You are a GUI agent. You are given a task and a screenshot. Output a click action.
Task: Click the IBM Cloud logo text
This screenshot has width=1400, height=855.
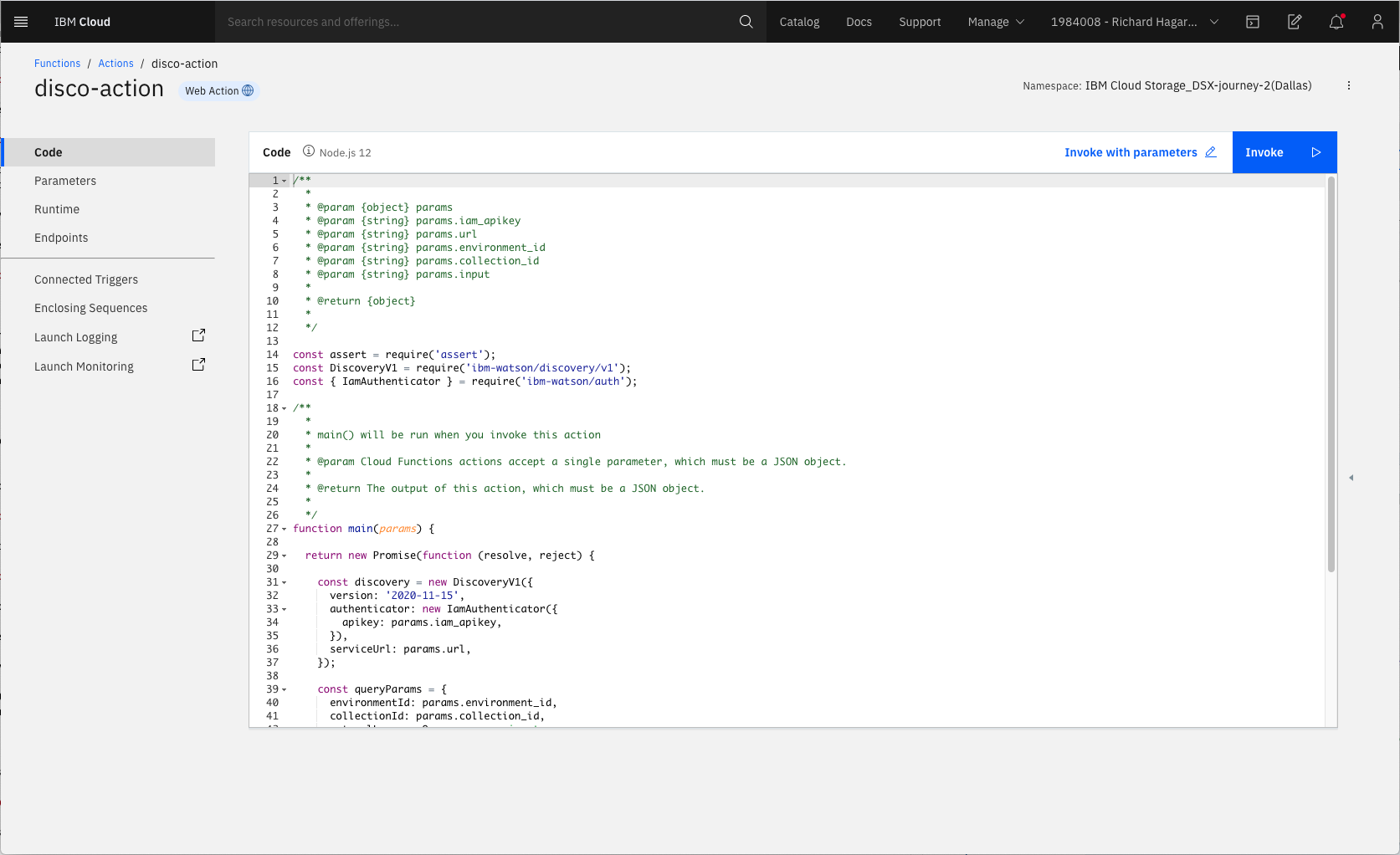82,22
